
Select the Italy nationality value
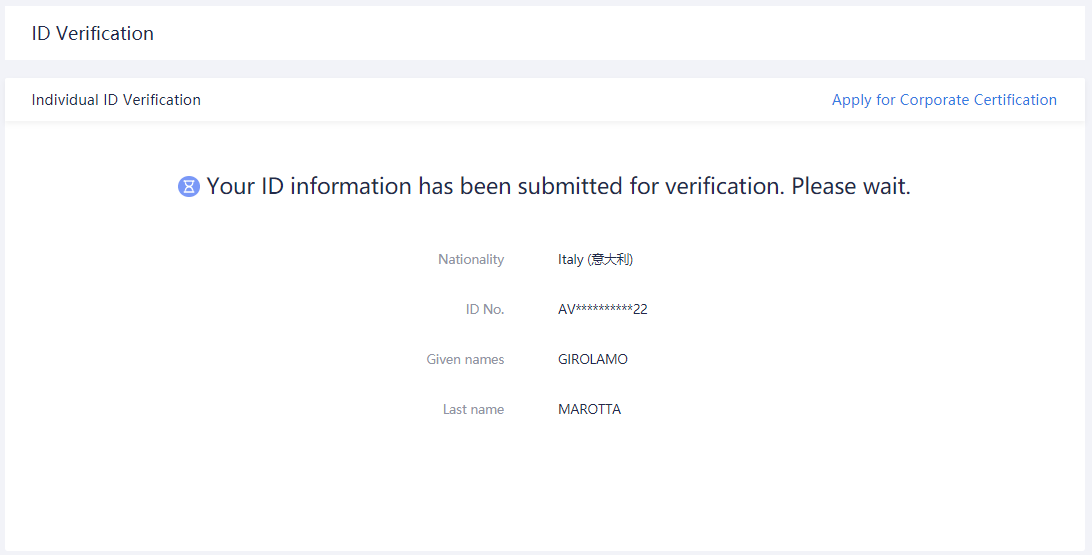pyautogui.click(x=571, y=259)
